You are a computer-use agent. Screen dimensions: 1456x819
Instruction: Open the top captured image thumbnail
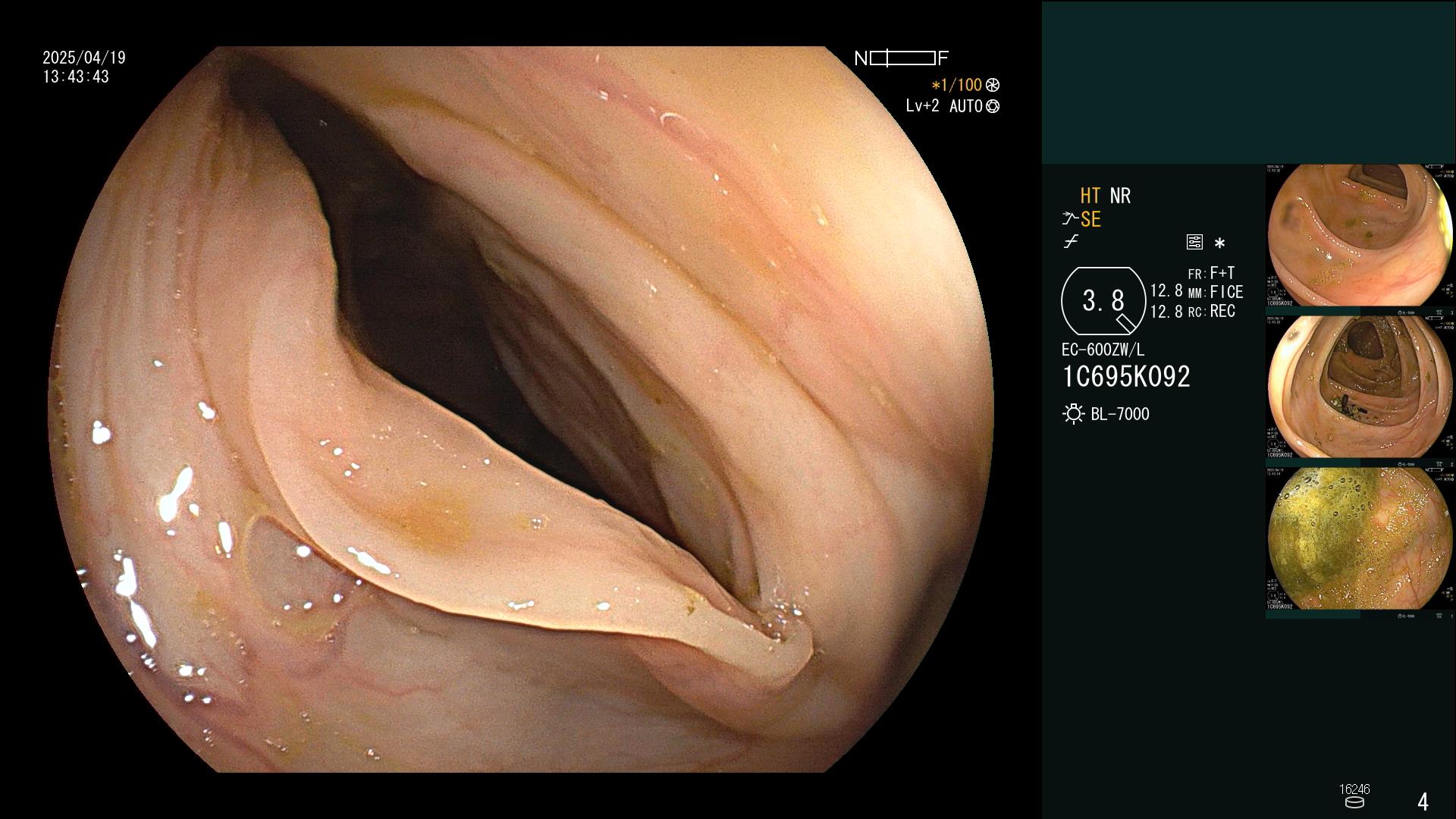click(1360, 235)
